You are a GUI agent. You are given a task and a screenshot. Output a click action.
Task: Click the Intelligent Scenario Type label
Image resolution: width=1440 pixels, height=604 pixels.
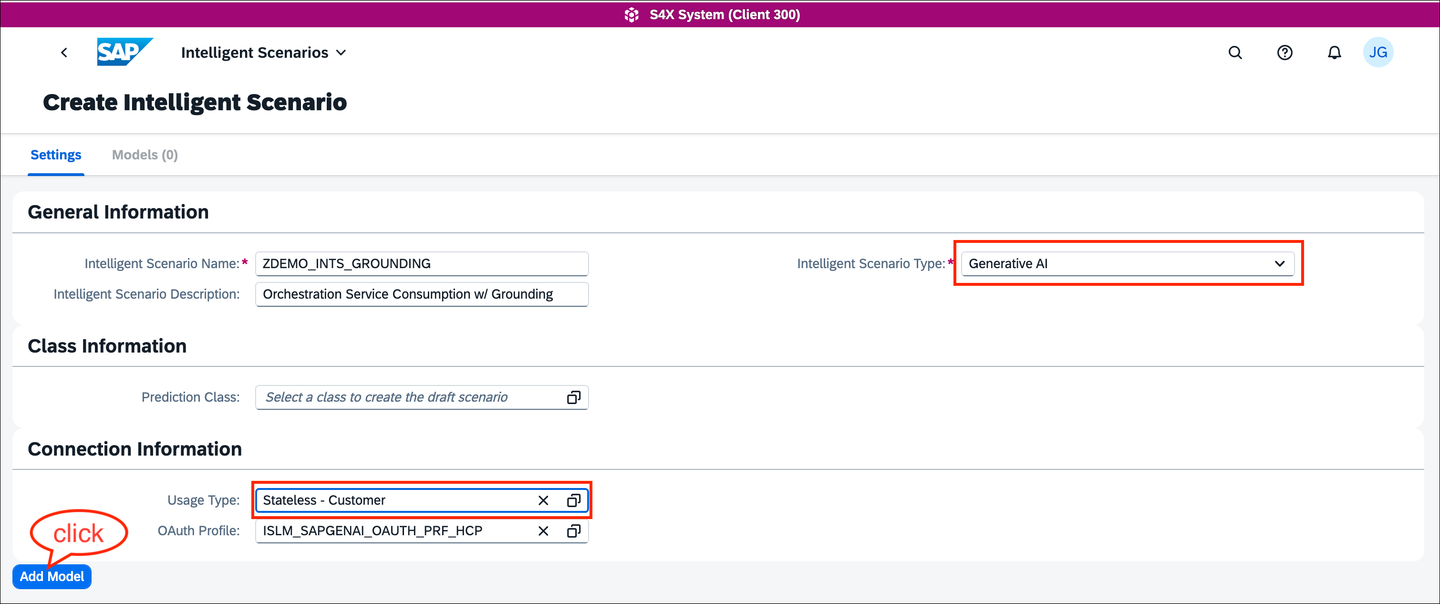pyautogui.click(x=870, y=264)
